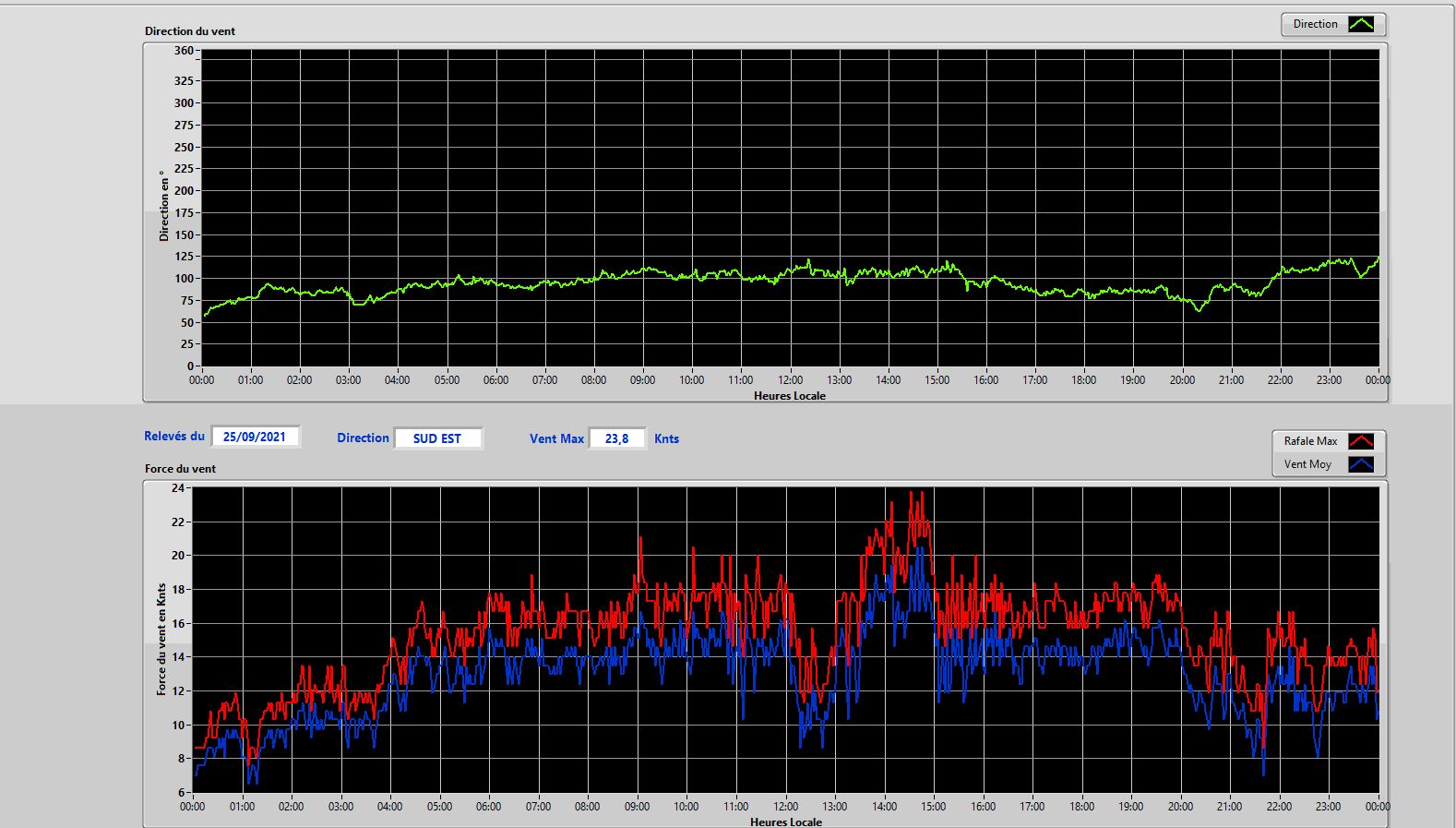Screen dimensions: 1456x828
Task: Click the 24 value on force axis
Action: point(178,487)
